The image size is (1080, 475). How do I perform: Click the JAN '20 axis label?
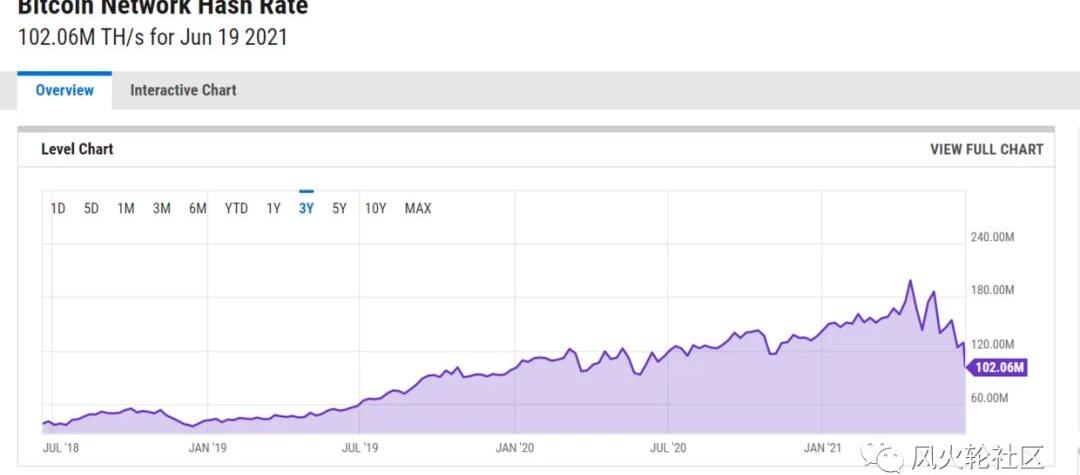[x=515, y=447]
